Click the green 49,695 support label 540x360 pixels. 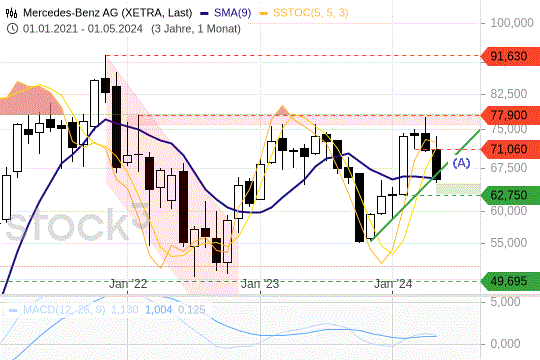511,281
